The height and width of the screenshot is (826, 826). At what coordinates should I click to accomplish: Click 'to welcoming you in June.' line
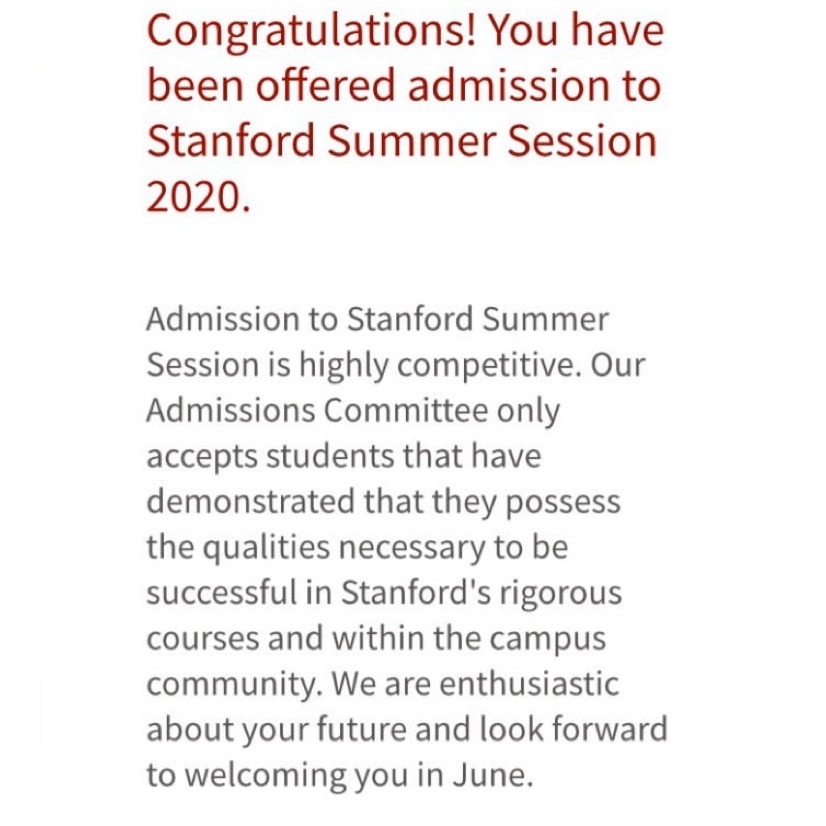coord(340,776)
